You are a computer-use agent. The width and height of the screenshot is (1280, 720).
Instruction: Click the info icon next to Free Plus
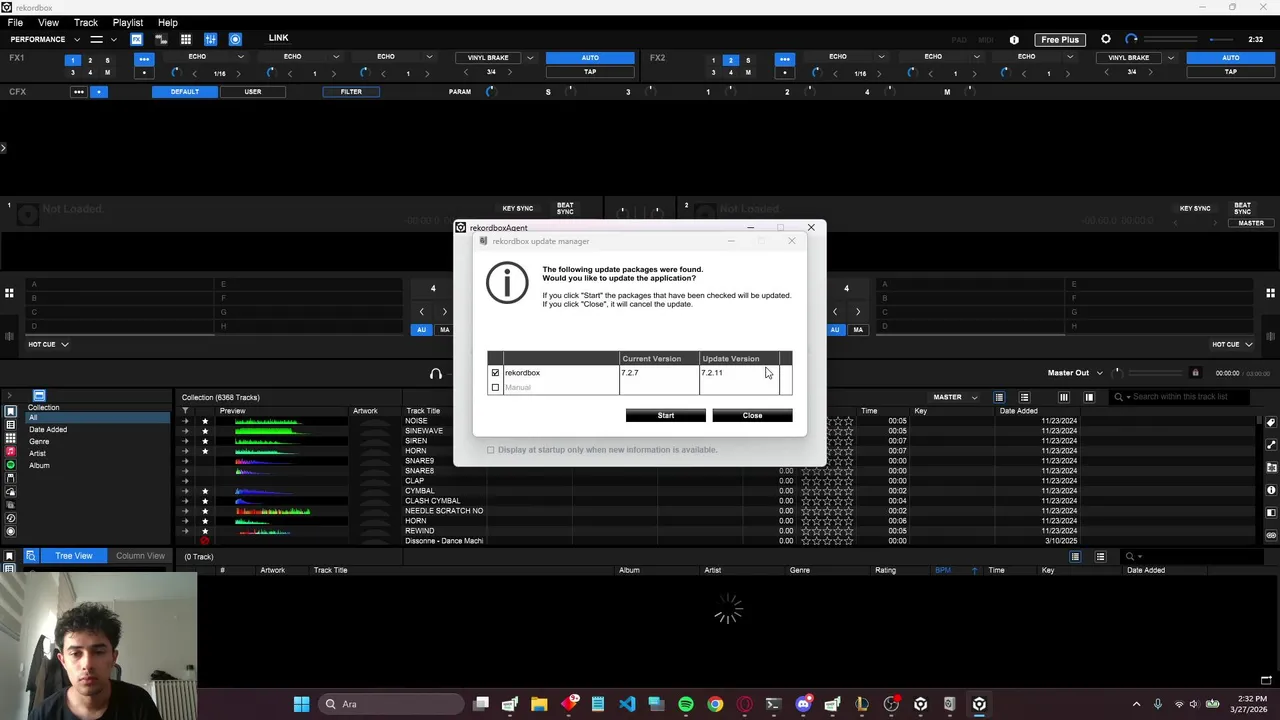pyautogui.click(x=1014, y=40)
